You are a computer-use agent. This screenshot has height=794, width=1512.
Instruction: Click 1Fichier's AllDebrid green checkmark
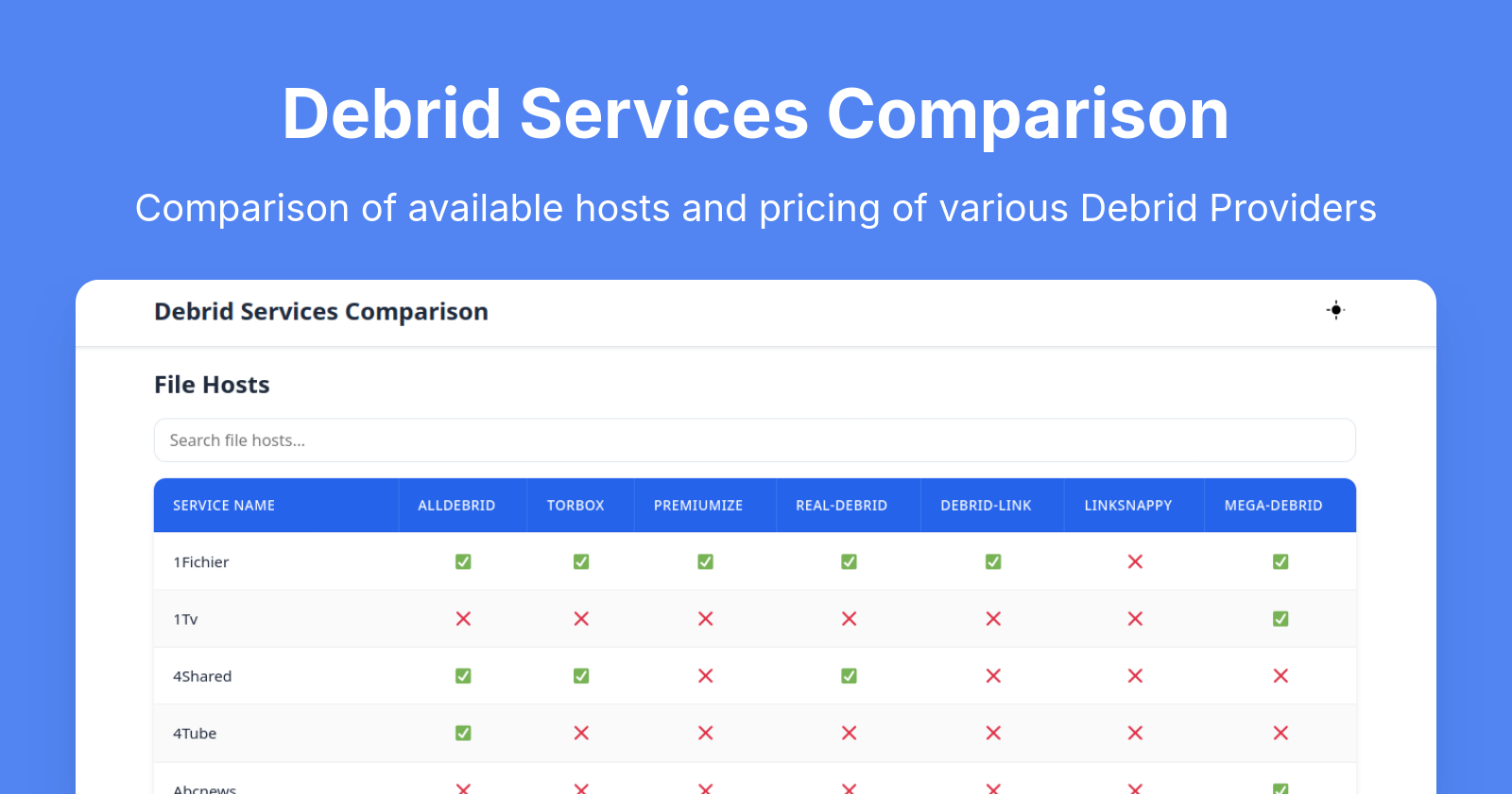click(x=463, y=561)
